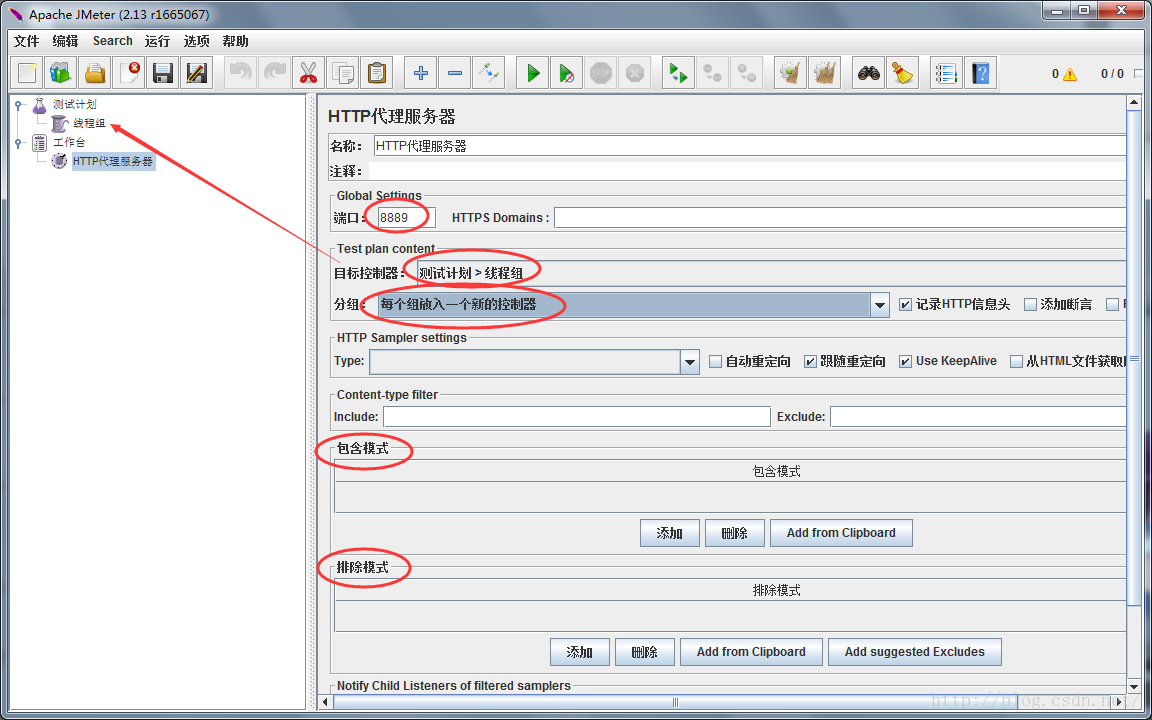Click 添加 under 包含模式
The width and height of the screenshot is (1152, 720).
[x=670, y=533]
